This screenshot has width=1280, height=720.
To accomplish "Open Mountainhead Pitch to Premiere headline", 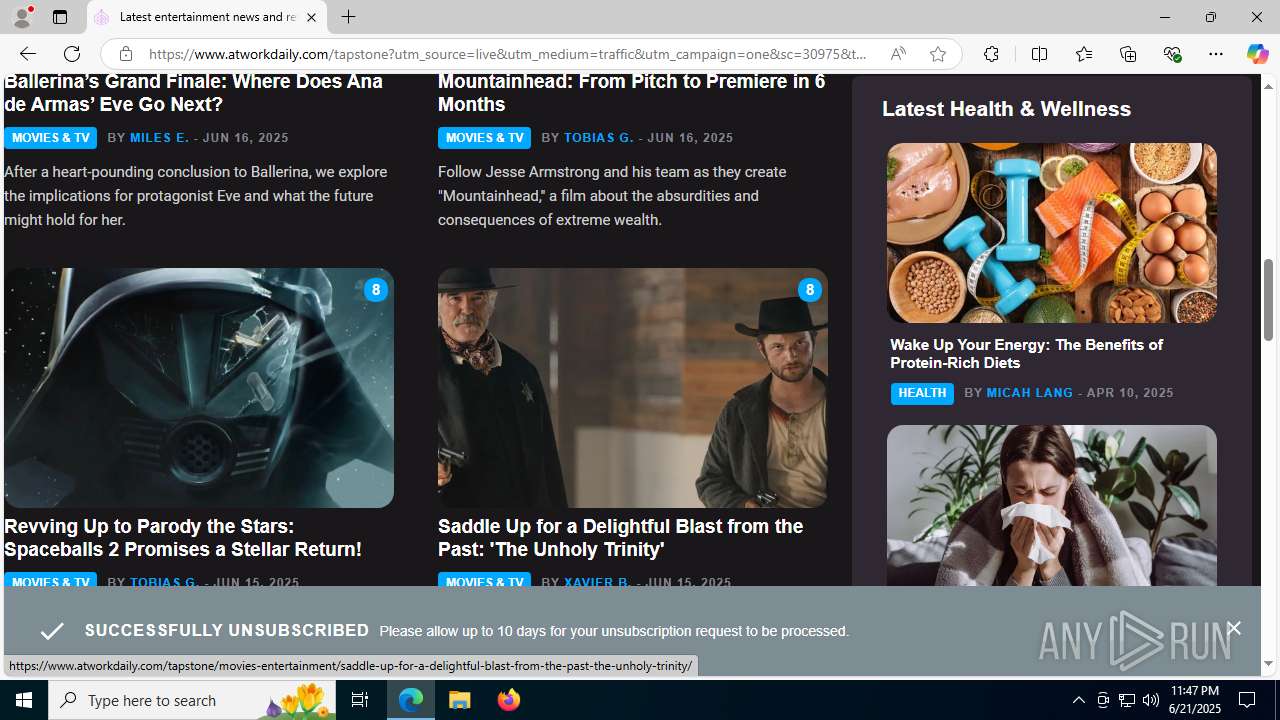I will click(631, 92).
